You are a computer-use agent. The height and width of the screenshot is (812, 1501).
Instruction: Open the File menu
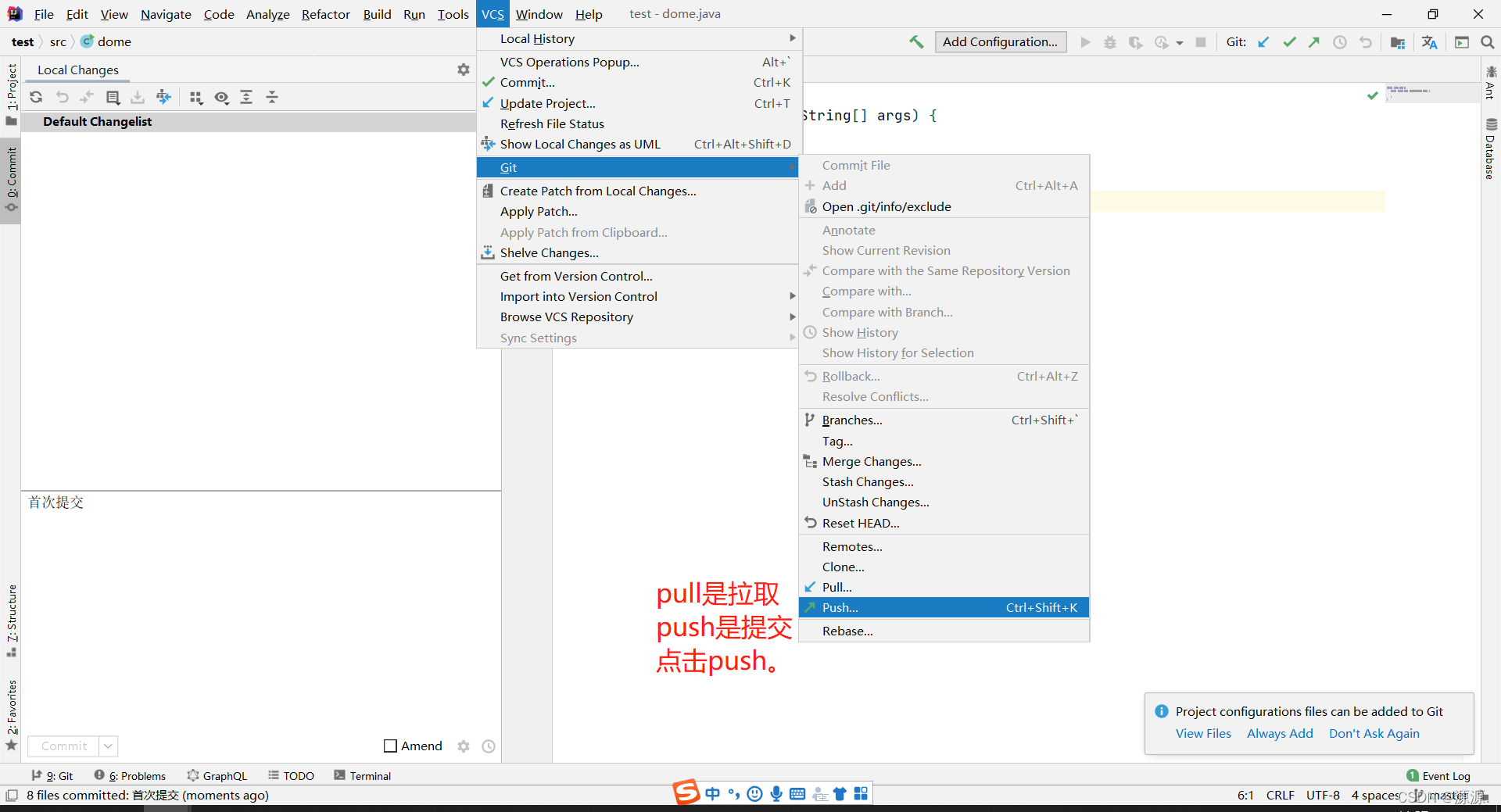coord(44,14)
